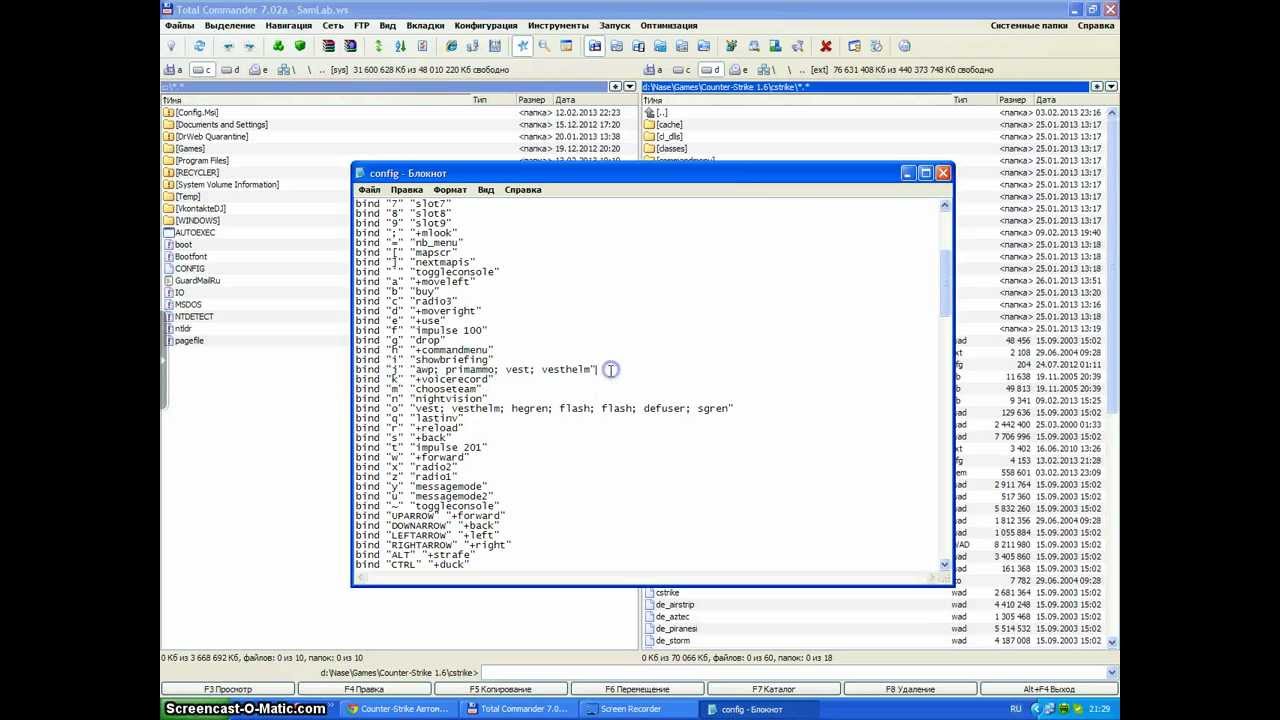Click the red X toolbar icon
This screenshot has width=1280, height=720.
coord(825,46)
